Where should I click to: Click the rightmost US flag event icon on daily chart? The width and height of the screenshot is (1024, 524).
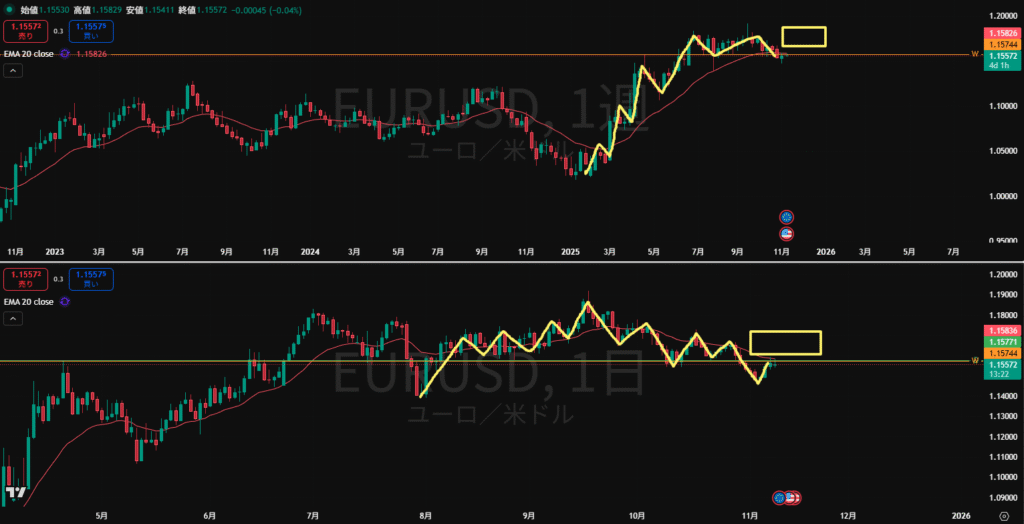click(x=796, y=497)
